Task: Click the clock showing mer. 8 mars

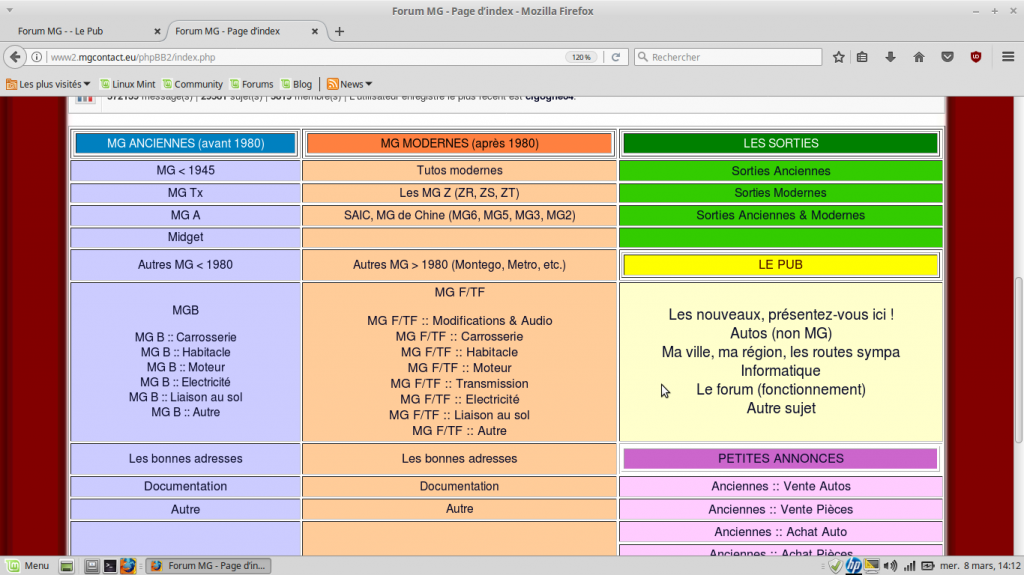Action: [980, 566]
